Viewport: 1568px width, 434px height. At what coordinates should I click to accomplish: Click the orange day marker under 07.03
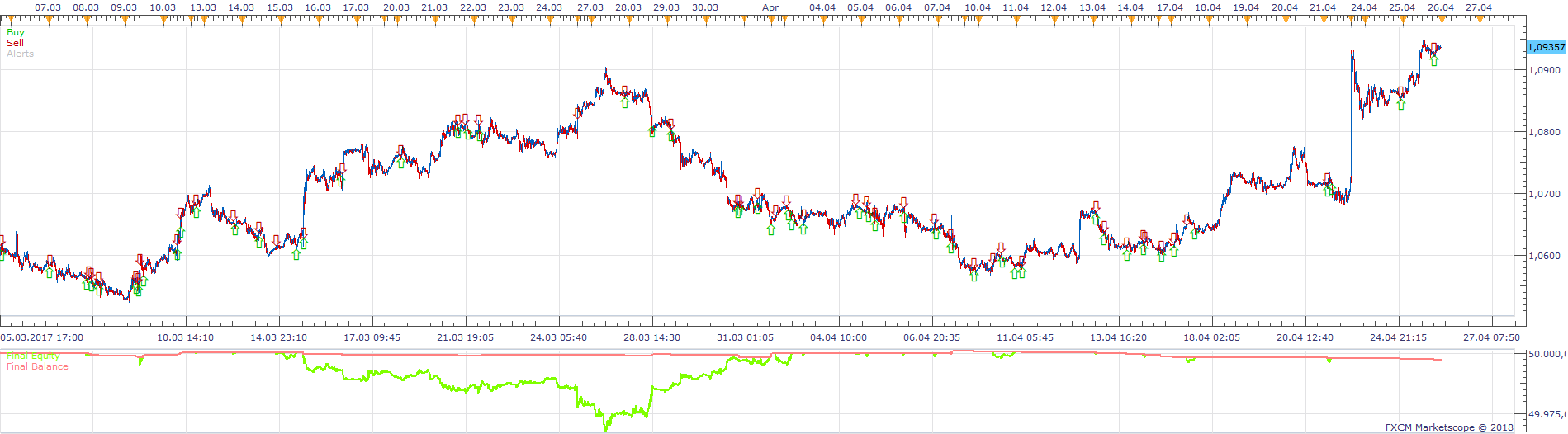[48, 20]
